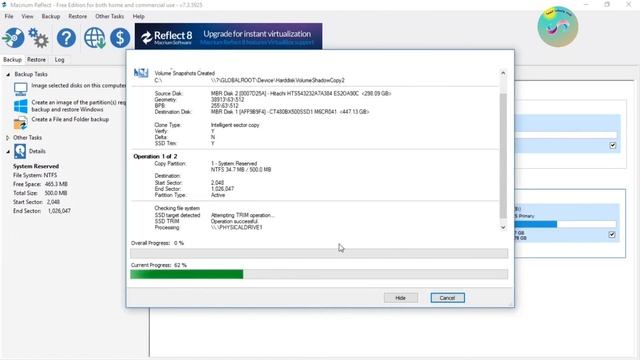Click the System Reserved details heading
Viewport: 640px width, 360px height.
click(36, 166)
